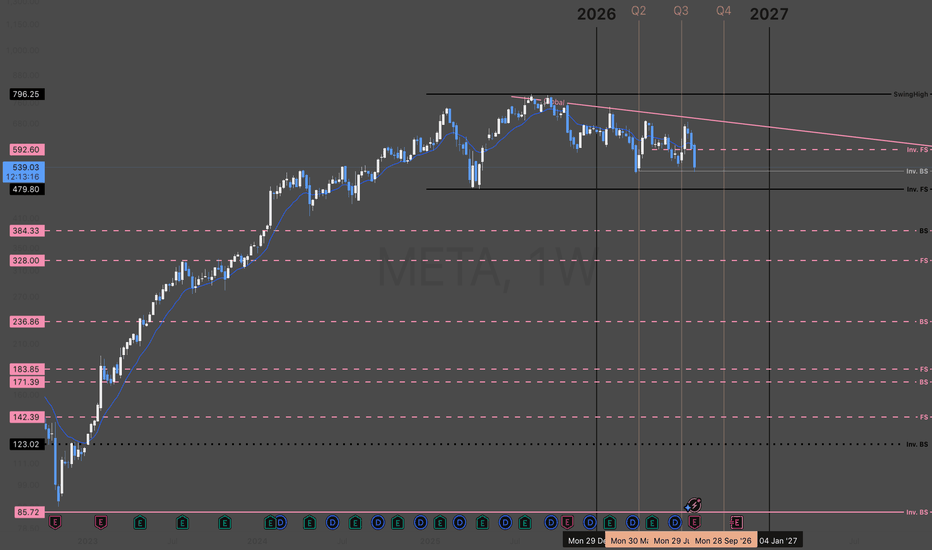Click the red earnings marker beneath the lightning icon
The width and height of the screenshot is (932, 550).
pyautogui.click(x=694, y=523)
